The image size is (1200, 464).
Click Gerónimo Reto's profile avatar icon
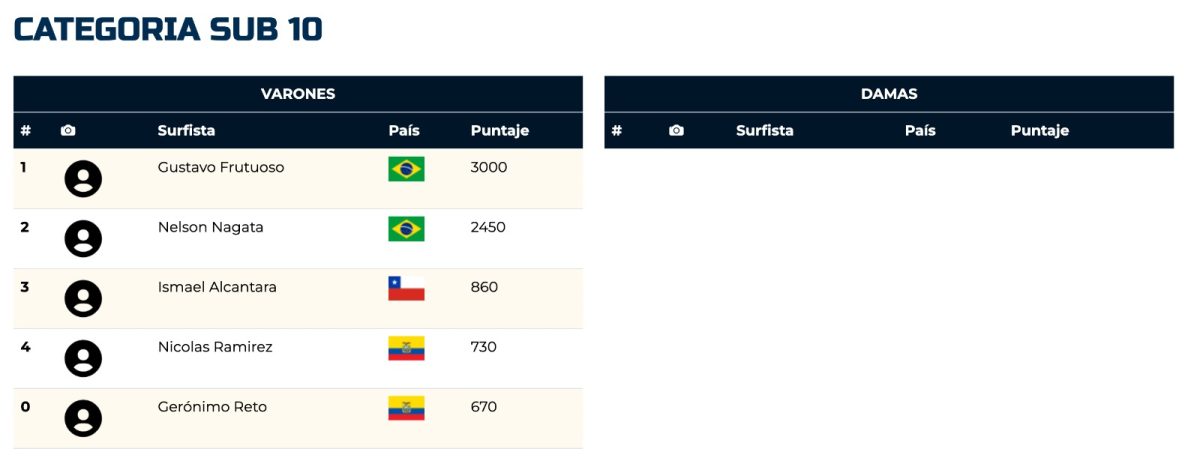click(x=83, y=418)
